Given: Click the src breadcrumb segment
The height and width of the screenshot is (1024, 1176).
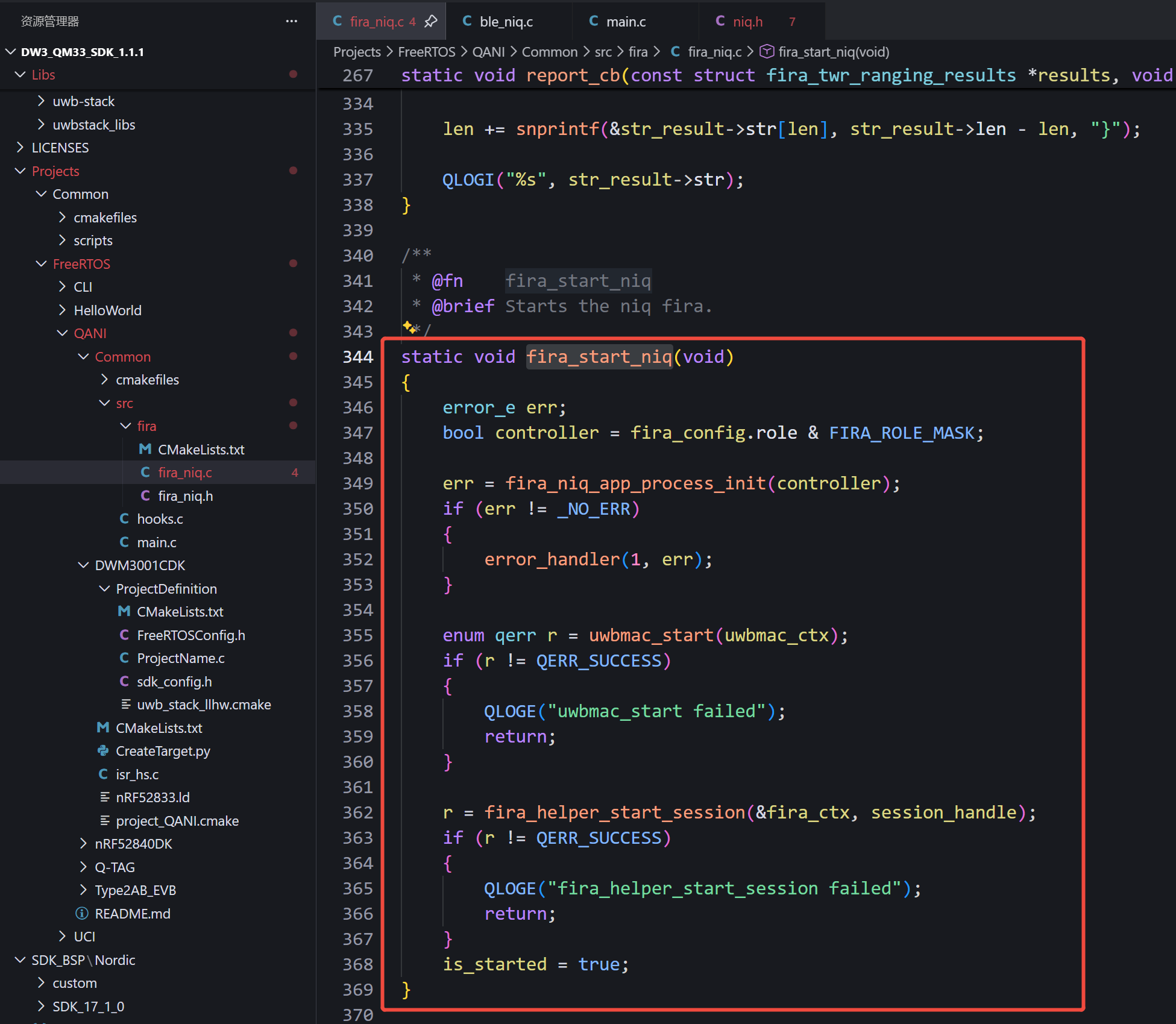Looking at the screenshot, I should click(x=603, y=52).
